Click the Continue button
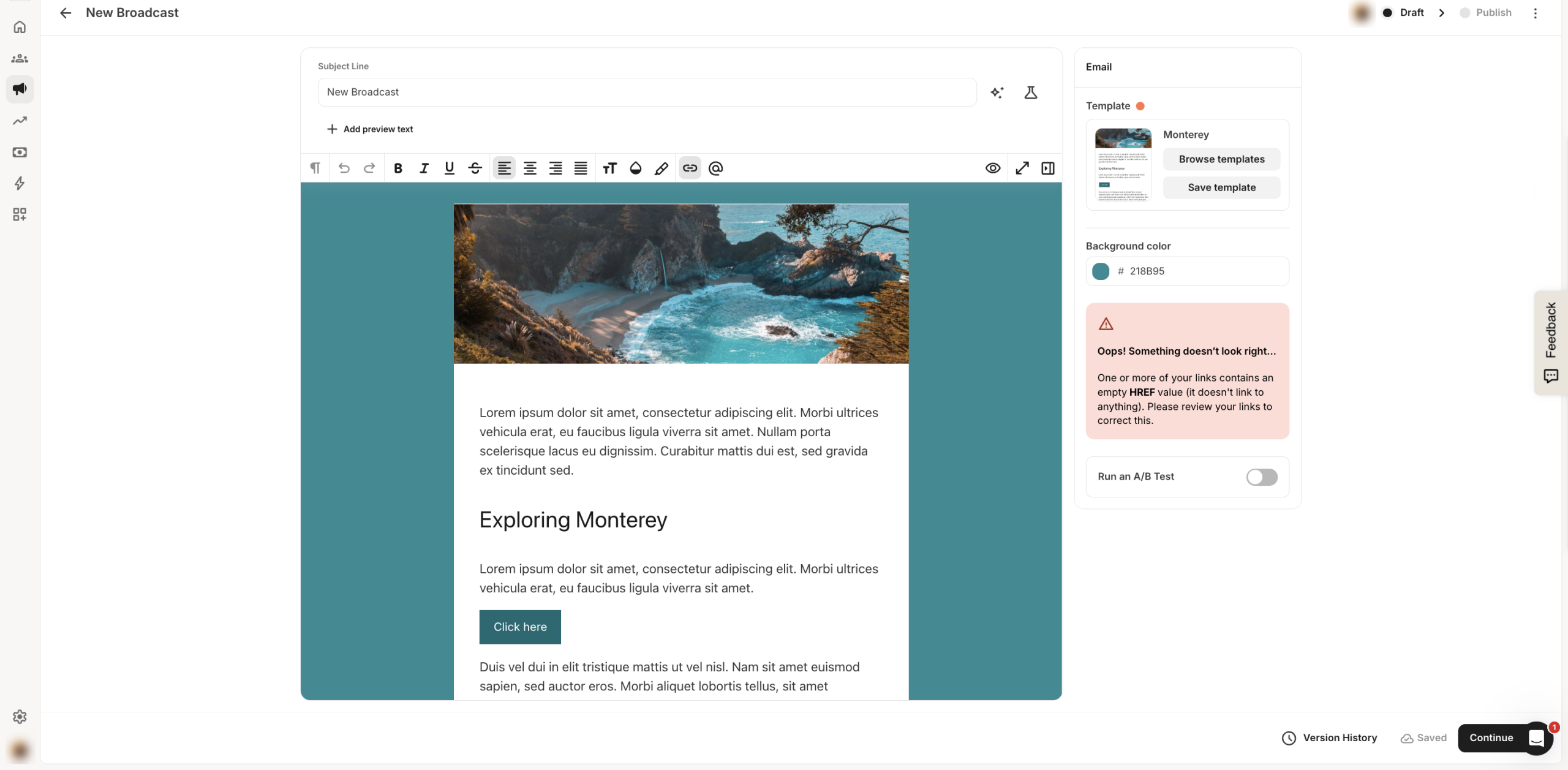This screenshot has height=770, width=1568. 1491,738
